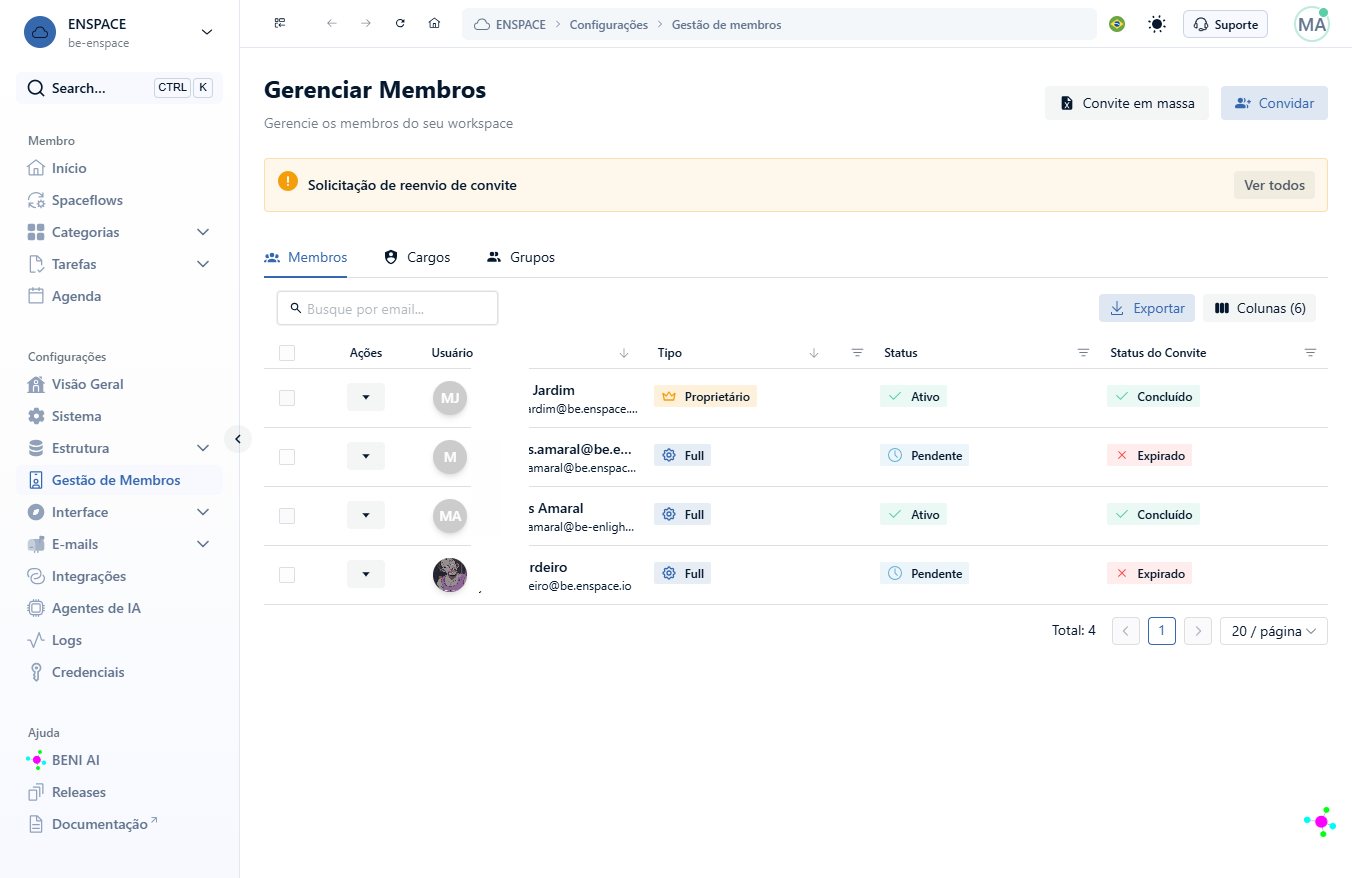1352x878 pixels.
Task: Open the BENI AI floating assistant icon
Action: 1321,822
